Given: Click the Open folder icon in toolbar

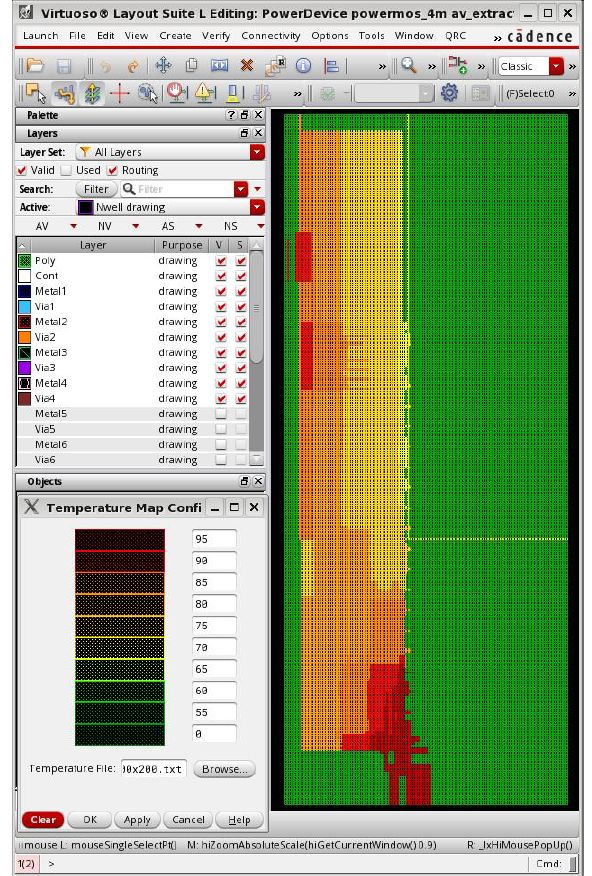Looking at the screenshot, I should (35, 66).
